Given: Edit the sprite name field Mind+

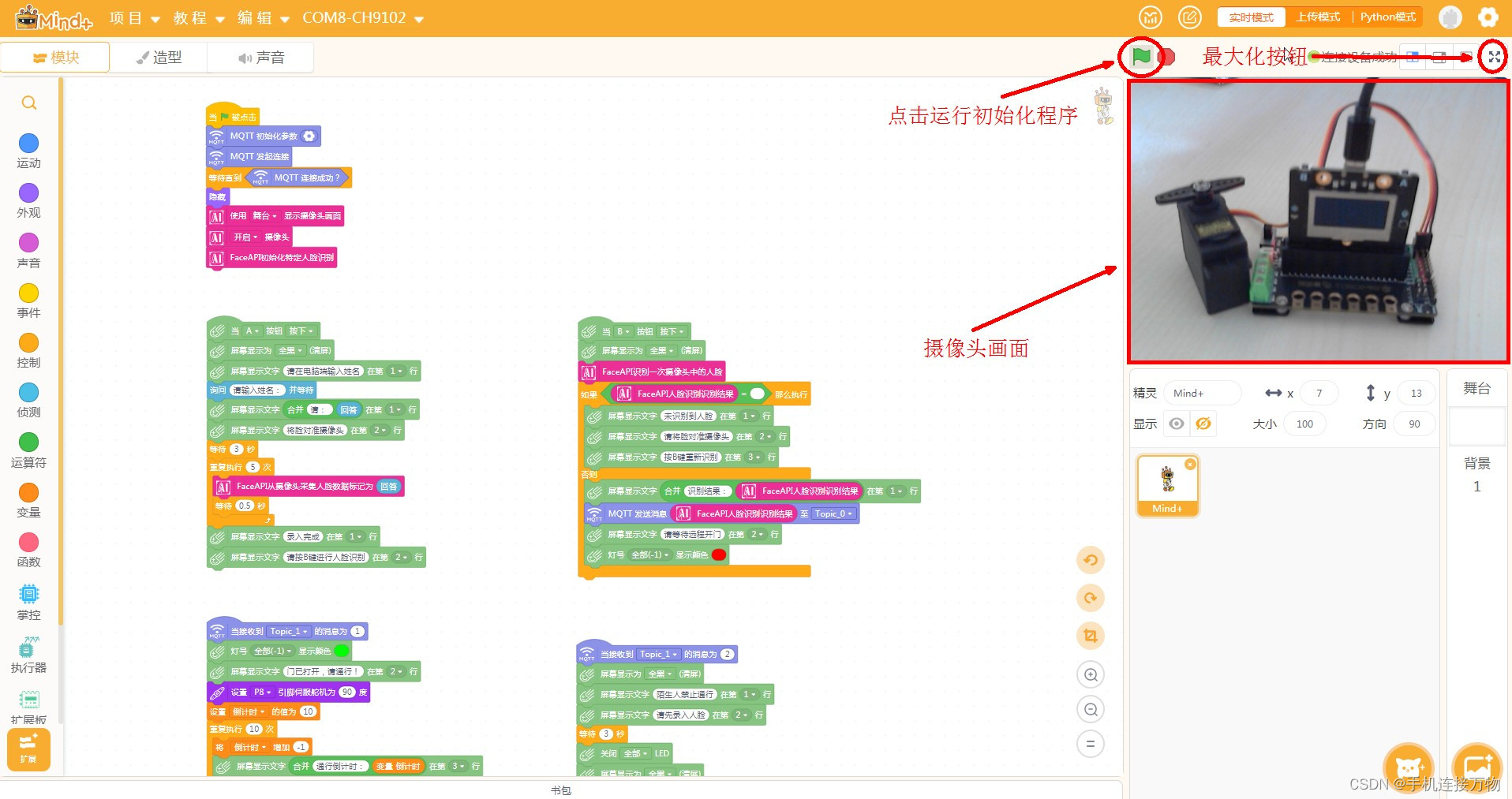Looking at the screenshot, I should click(x=1202, y=393).
